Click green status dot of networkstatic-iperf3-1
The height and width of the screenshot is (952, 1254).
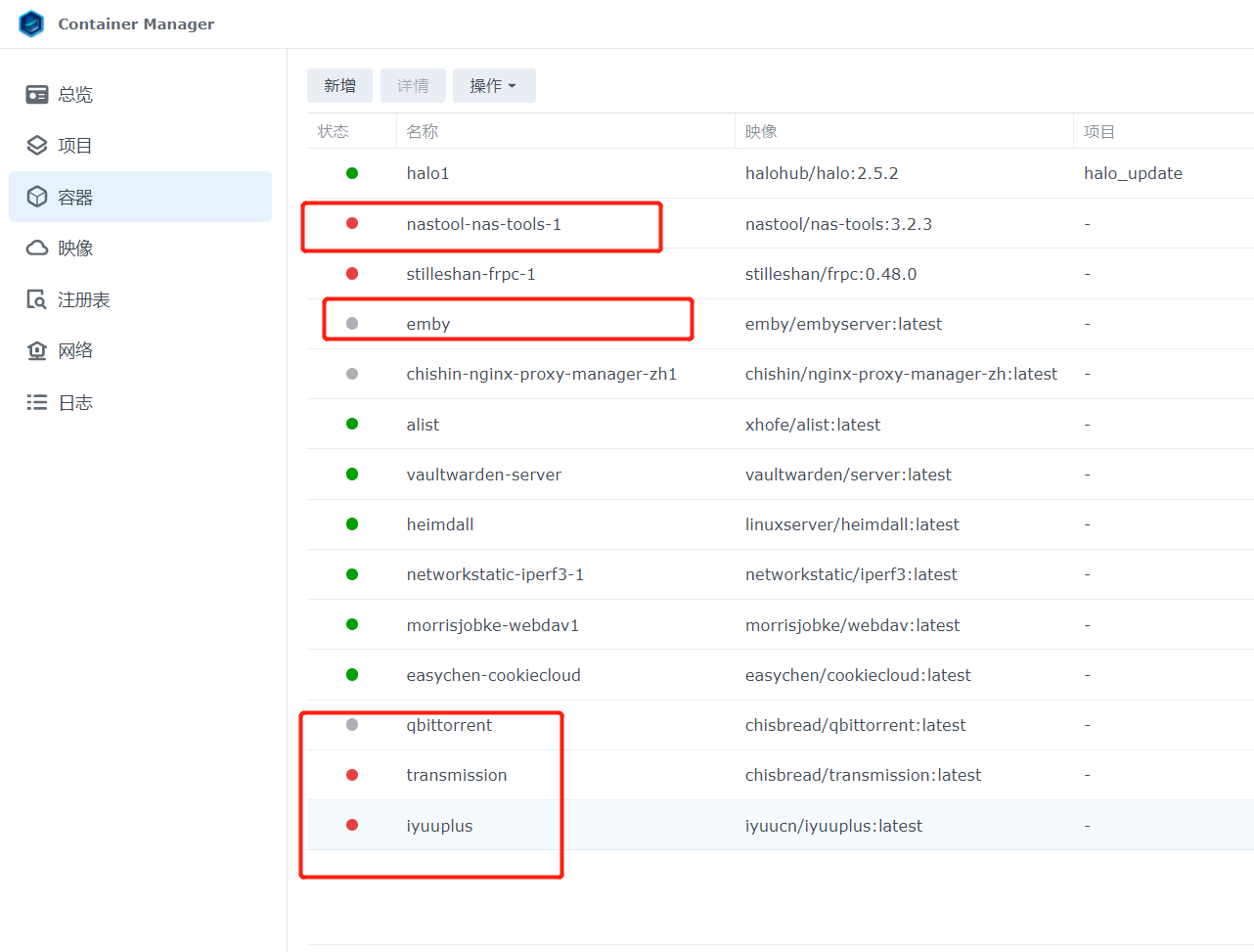pyautogui.click(x=352, y=574)
